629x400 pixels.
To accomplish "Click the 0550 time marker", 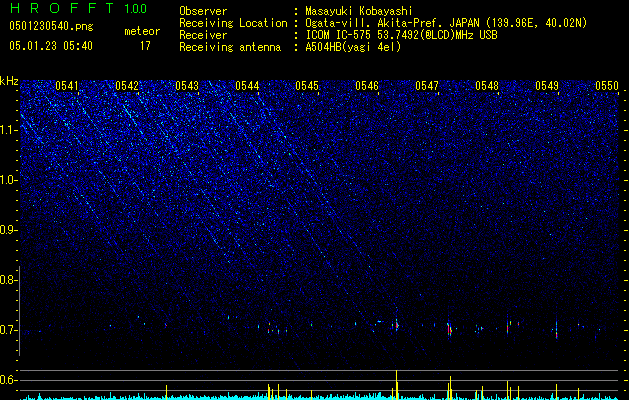I will coord(607,86).
